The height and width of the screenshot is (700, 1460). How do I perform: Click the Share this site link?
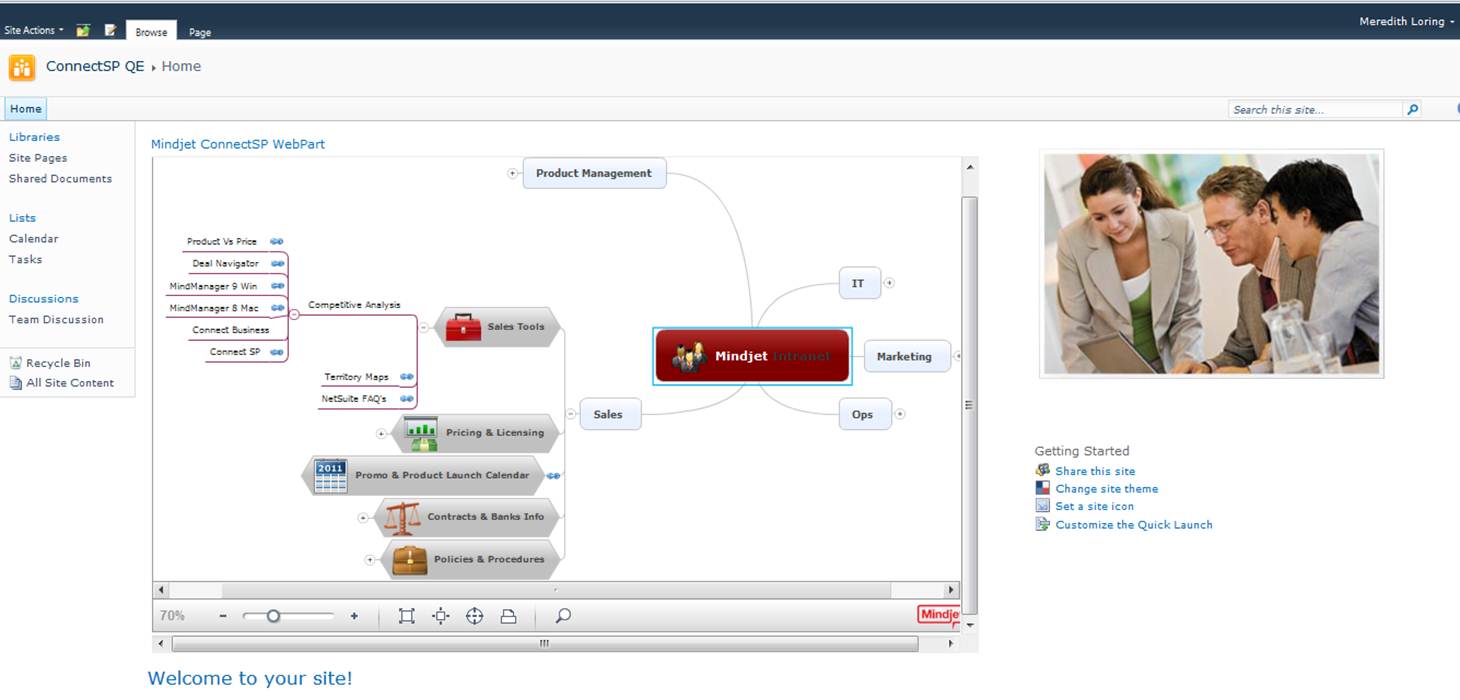click(x=1095, y=471)
